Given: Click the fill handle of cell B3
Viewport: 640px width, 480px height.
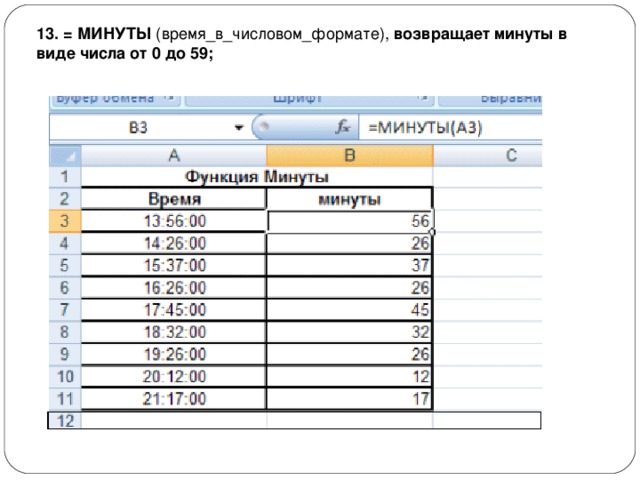Looking at the screenshot, I should click(x=433, y=232).
